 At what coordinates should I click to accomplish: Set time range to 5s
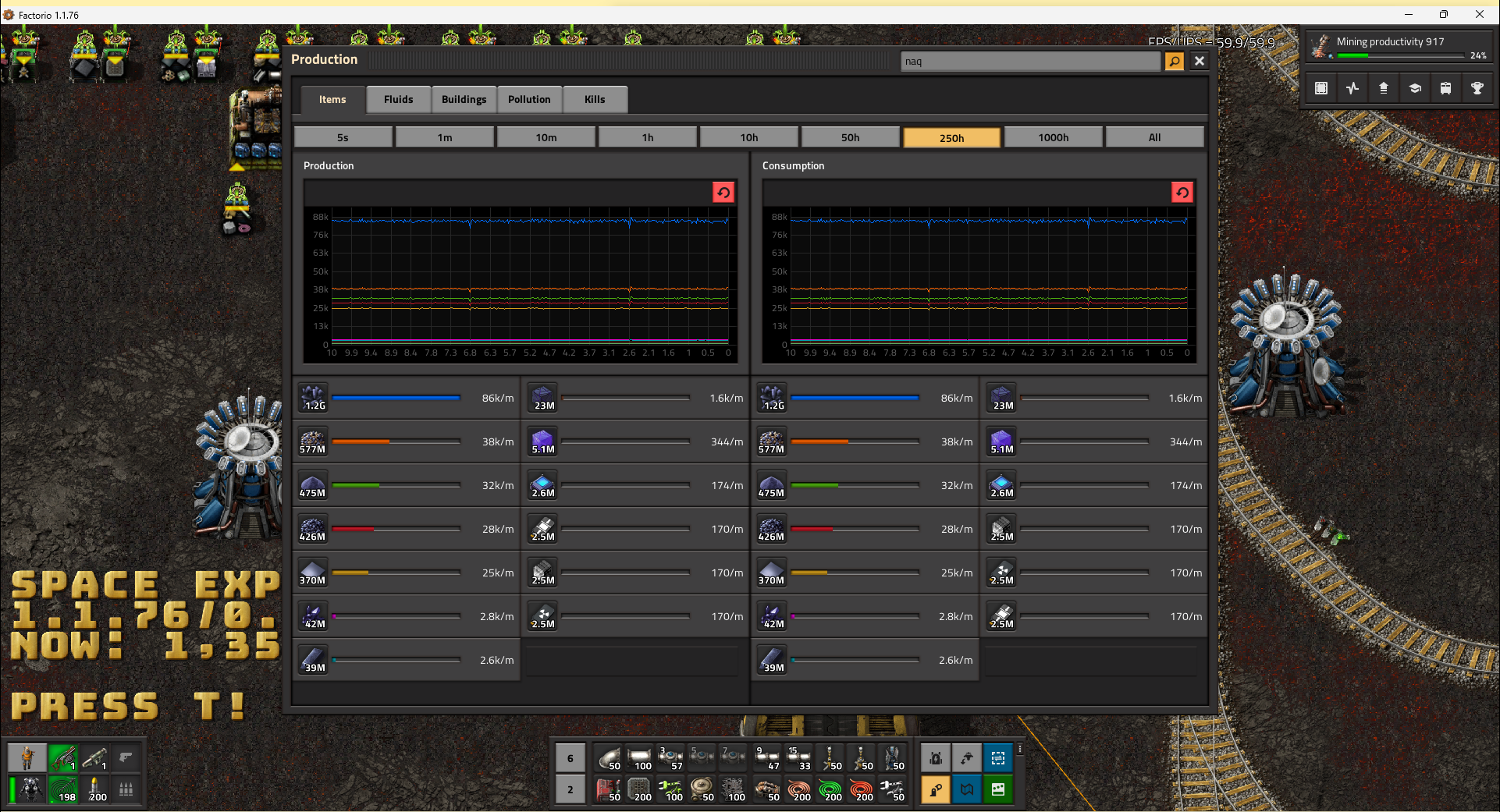coord(343,137)
